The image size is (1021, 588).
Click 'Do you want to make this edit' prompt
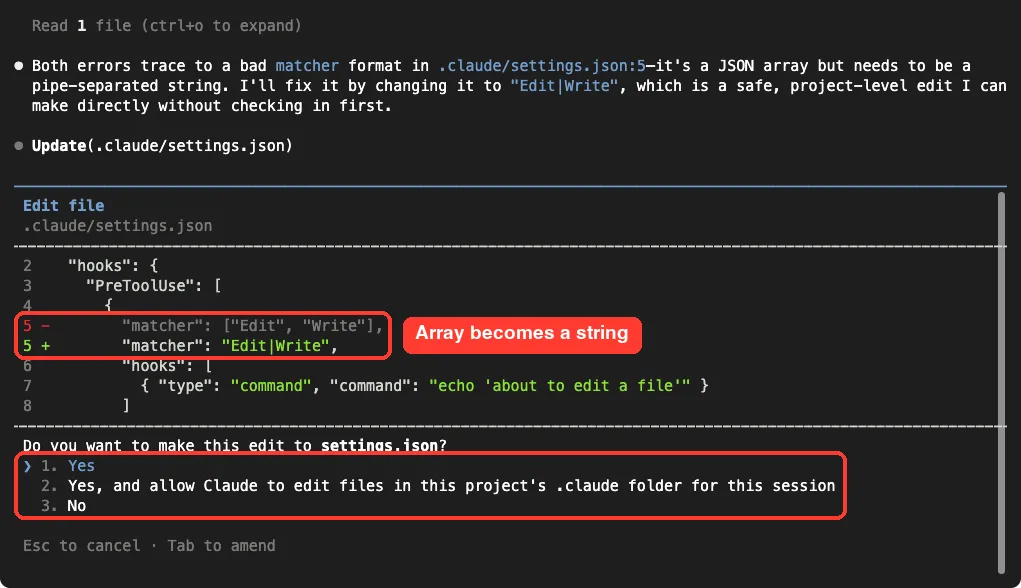point(234,445)
